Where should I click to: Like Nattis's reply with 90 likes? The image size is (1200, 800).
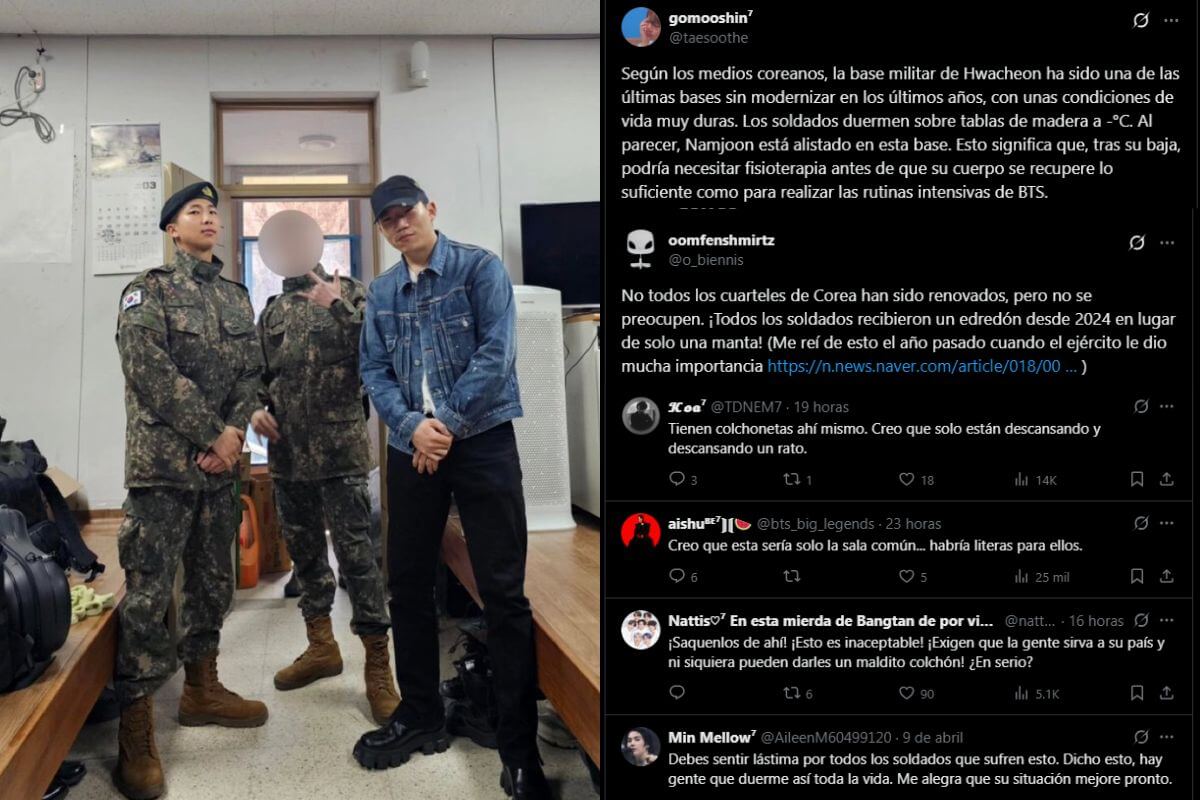click(x=906, y=692)
